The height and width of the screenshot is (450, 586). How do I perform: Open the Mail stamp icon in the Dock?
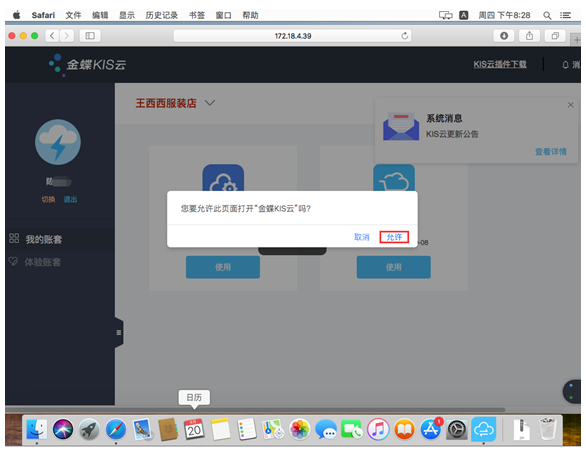(x=142, y=429)
